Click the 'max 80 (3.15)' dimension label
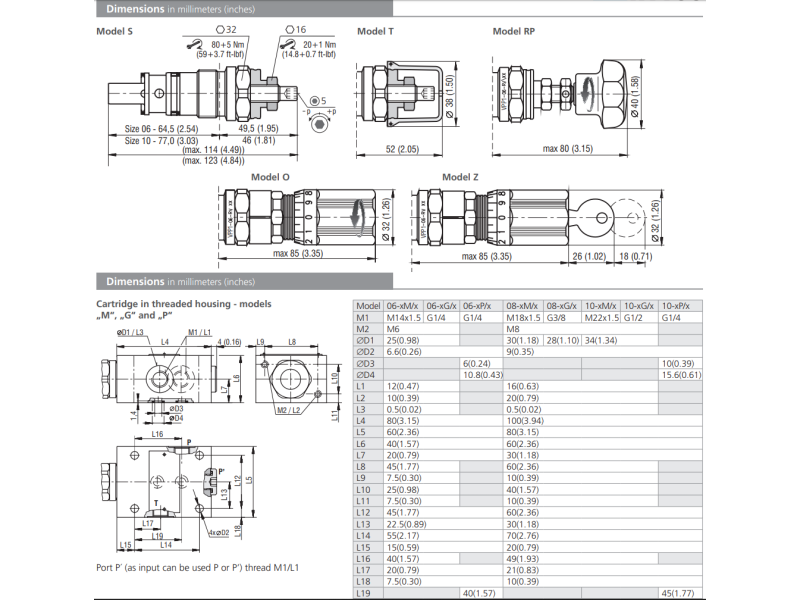Image resolution: width=800 pixels, height=600 pixels. point(566,148)
